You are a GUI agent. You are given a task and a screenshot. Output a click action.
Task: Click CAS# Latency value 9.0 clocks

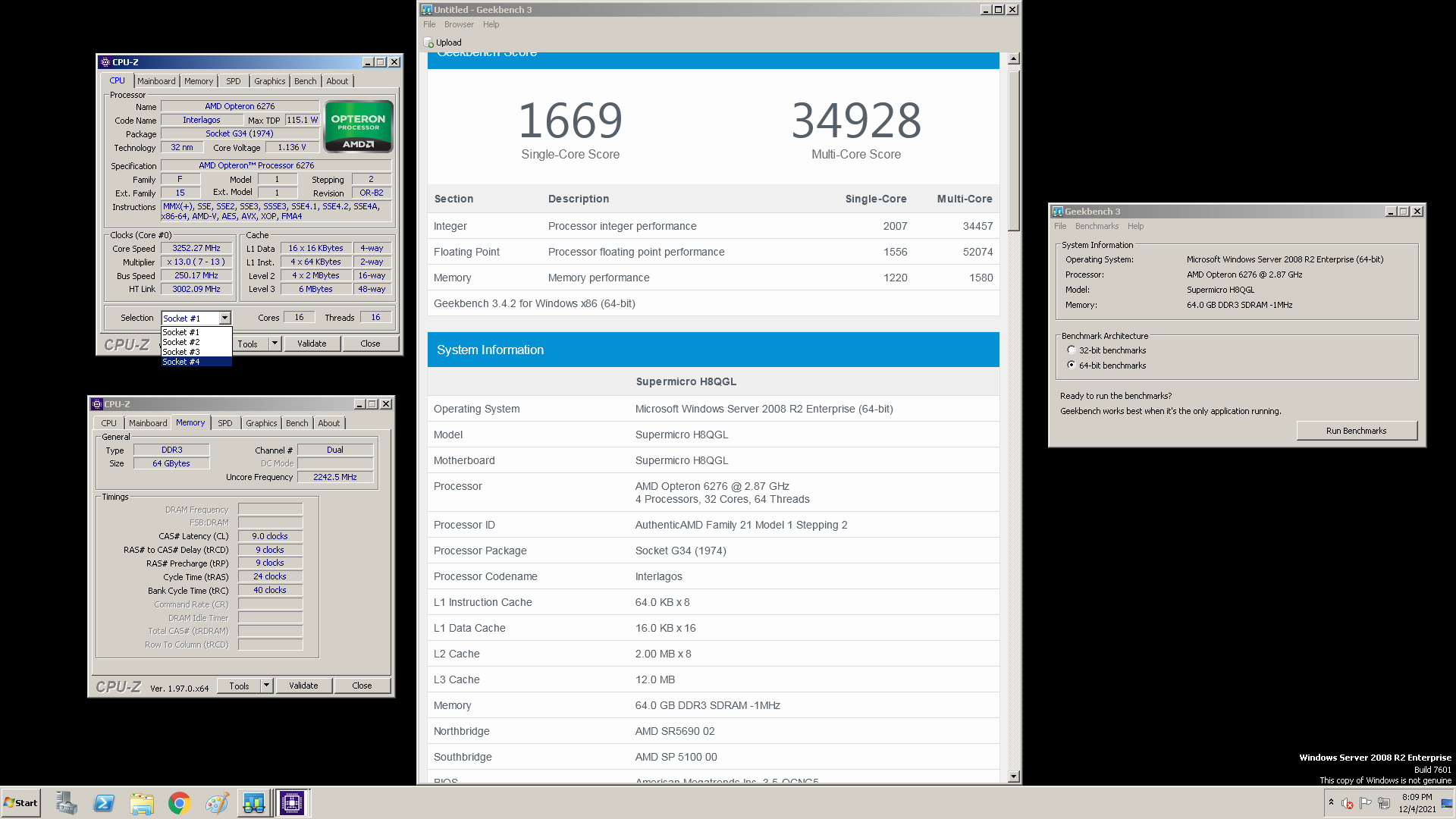(x=270, y=536)
